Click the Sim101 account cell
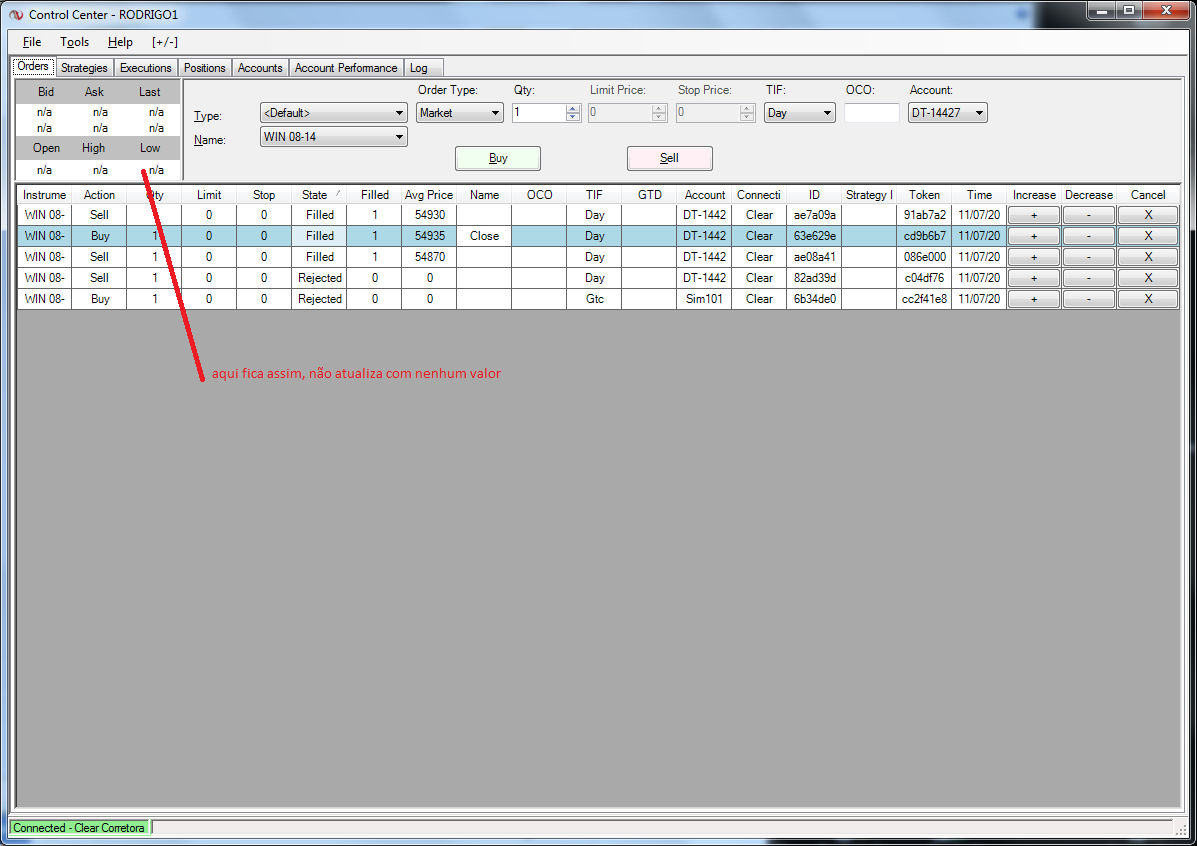 tap(704, 299)
